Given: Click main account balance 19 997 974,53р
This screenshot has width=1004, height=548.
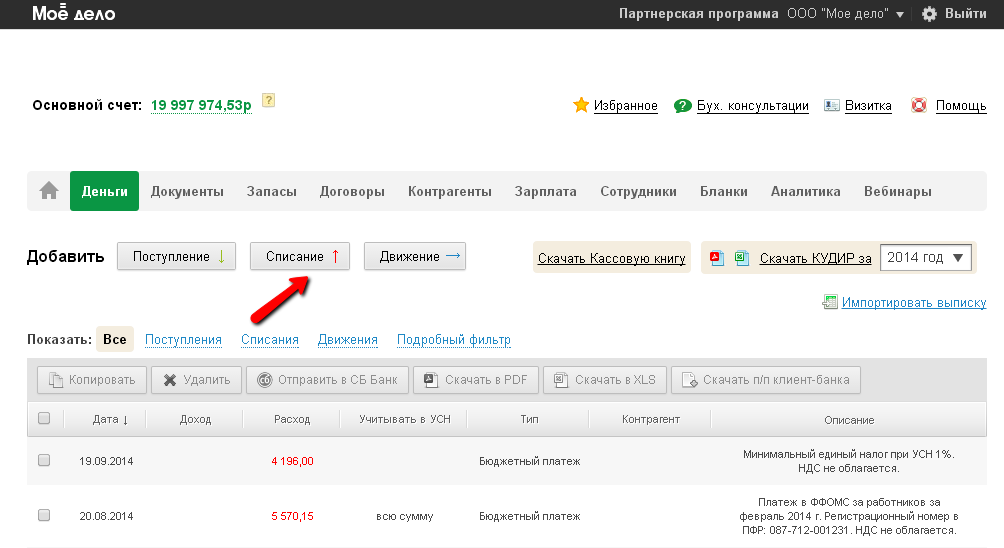Looking at the screenshot, I should point(201,105).
